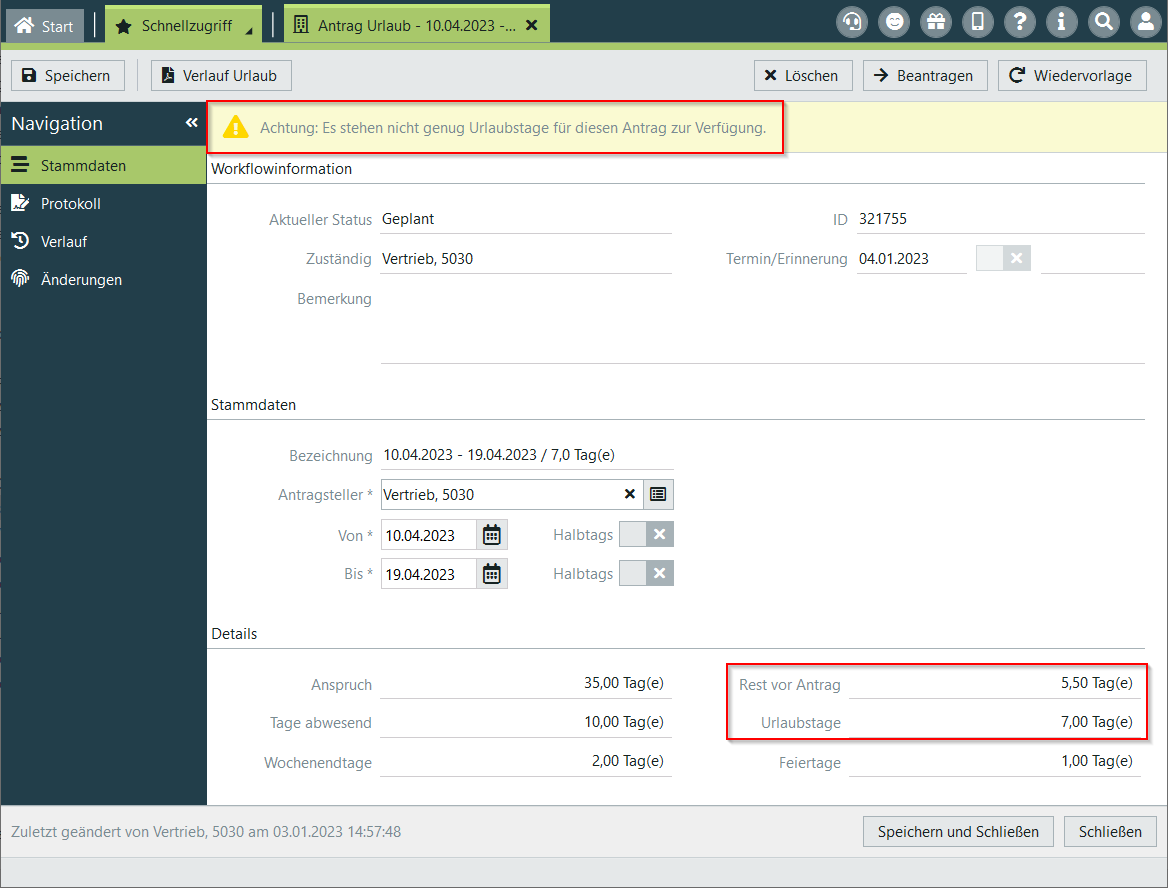Toggle the Termin/Erinnerung switch

point(1003,259)
